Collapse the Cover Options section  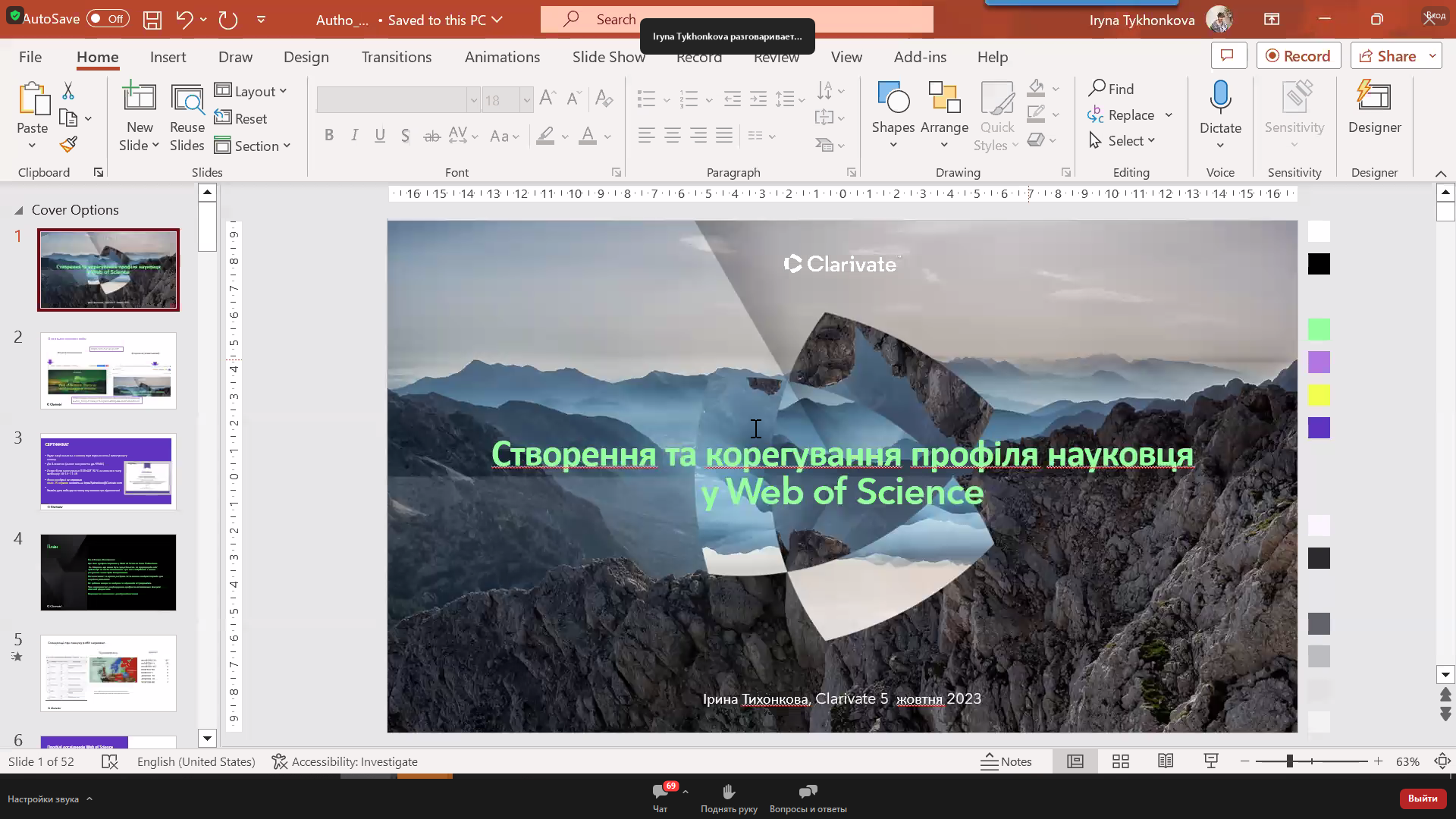pyautogui.click(x=18, y=211)
